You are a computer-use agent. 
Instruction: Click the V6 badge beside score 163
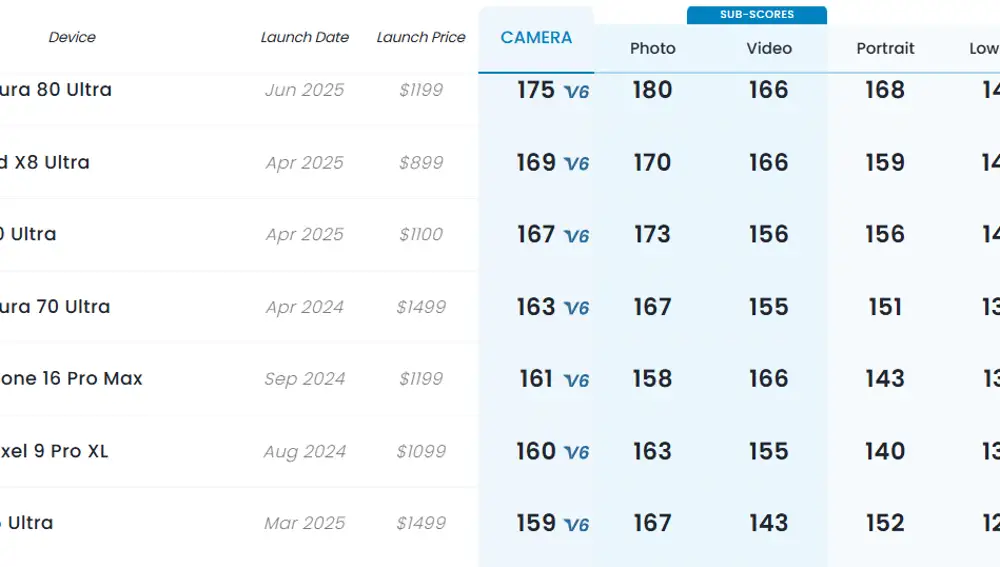577,308
